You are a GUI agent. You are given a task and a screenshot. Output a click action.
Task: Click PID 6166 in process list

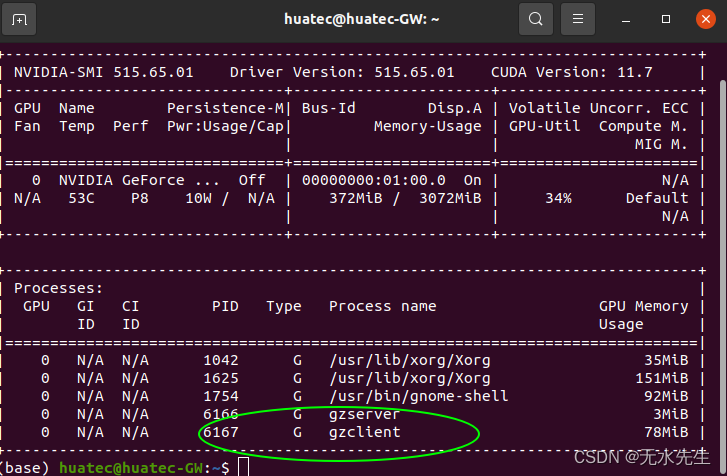[x=221, y=414]
